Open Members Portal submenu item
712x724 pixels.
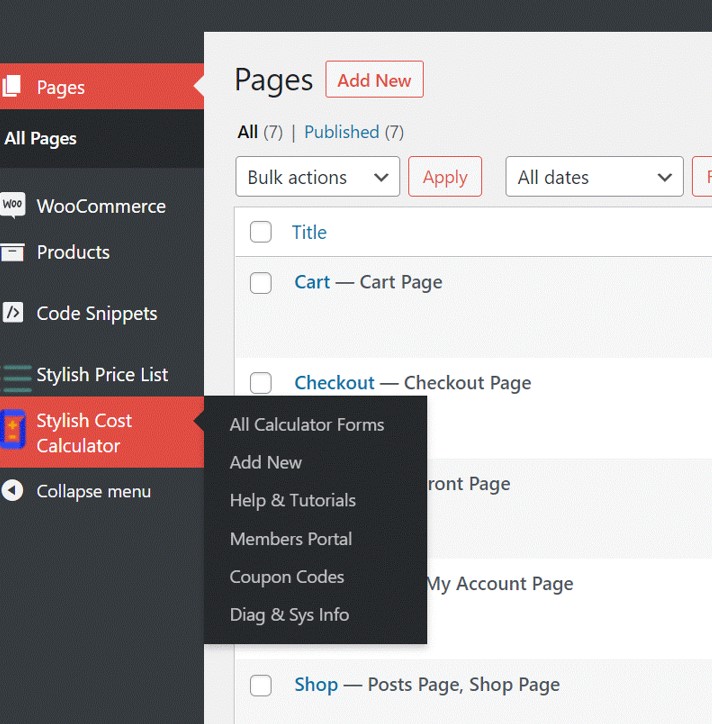coord(291,539)
